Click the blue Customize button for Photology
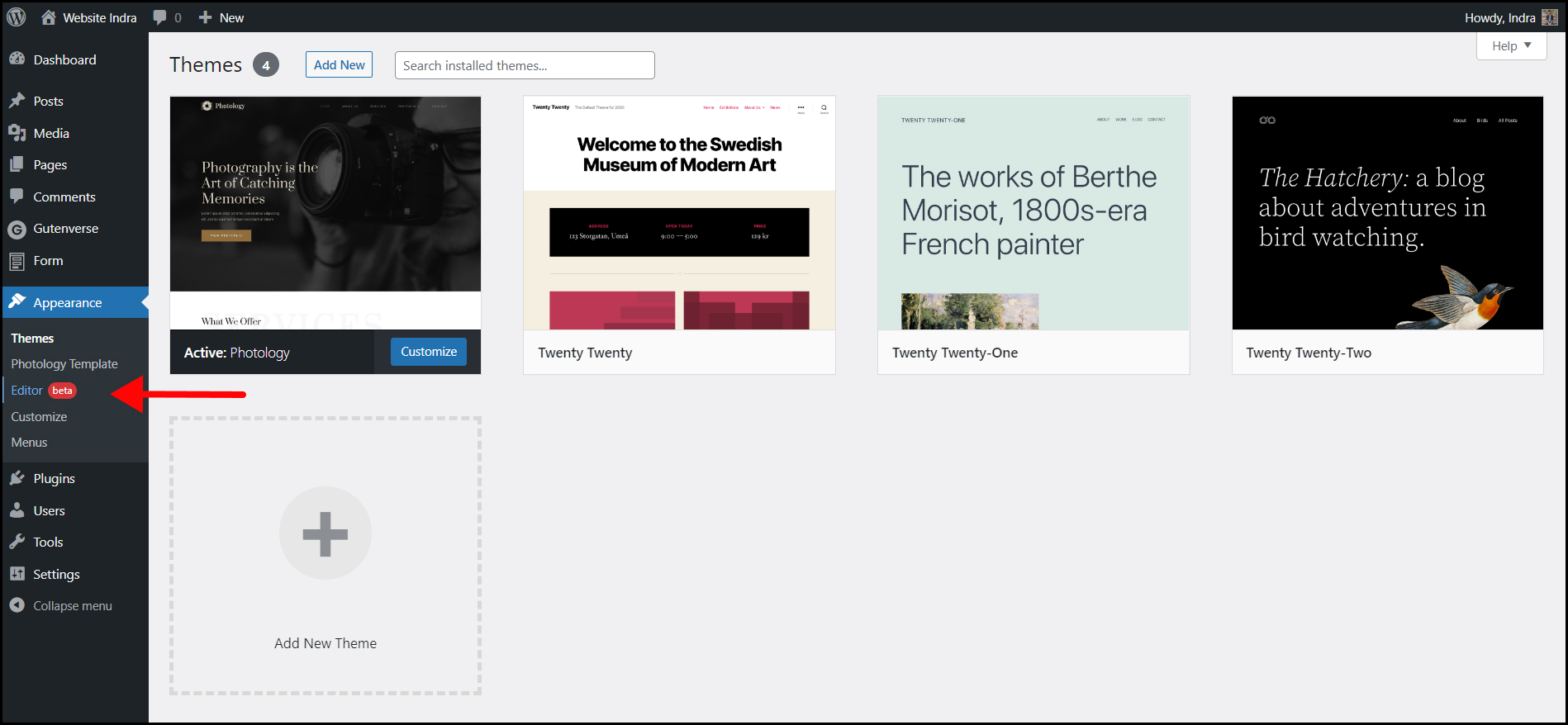Image resolution: width=1568 pixels, height=725 pixels. click(429, 352)
